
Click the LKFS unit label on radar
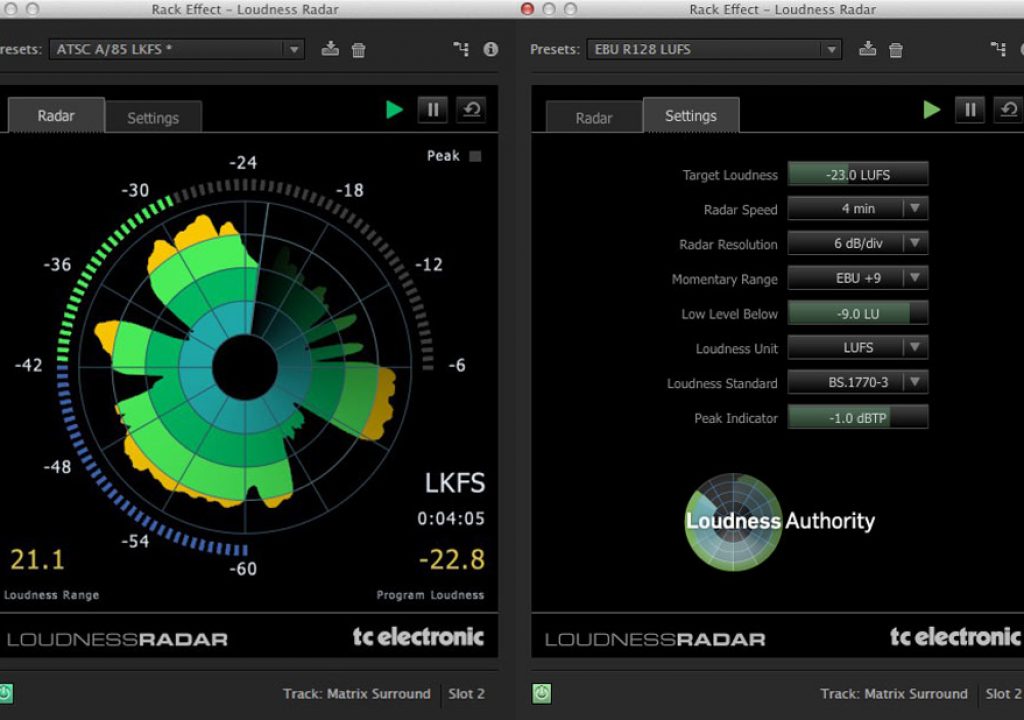tap(455, 483)
